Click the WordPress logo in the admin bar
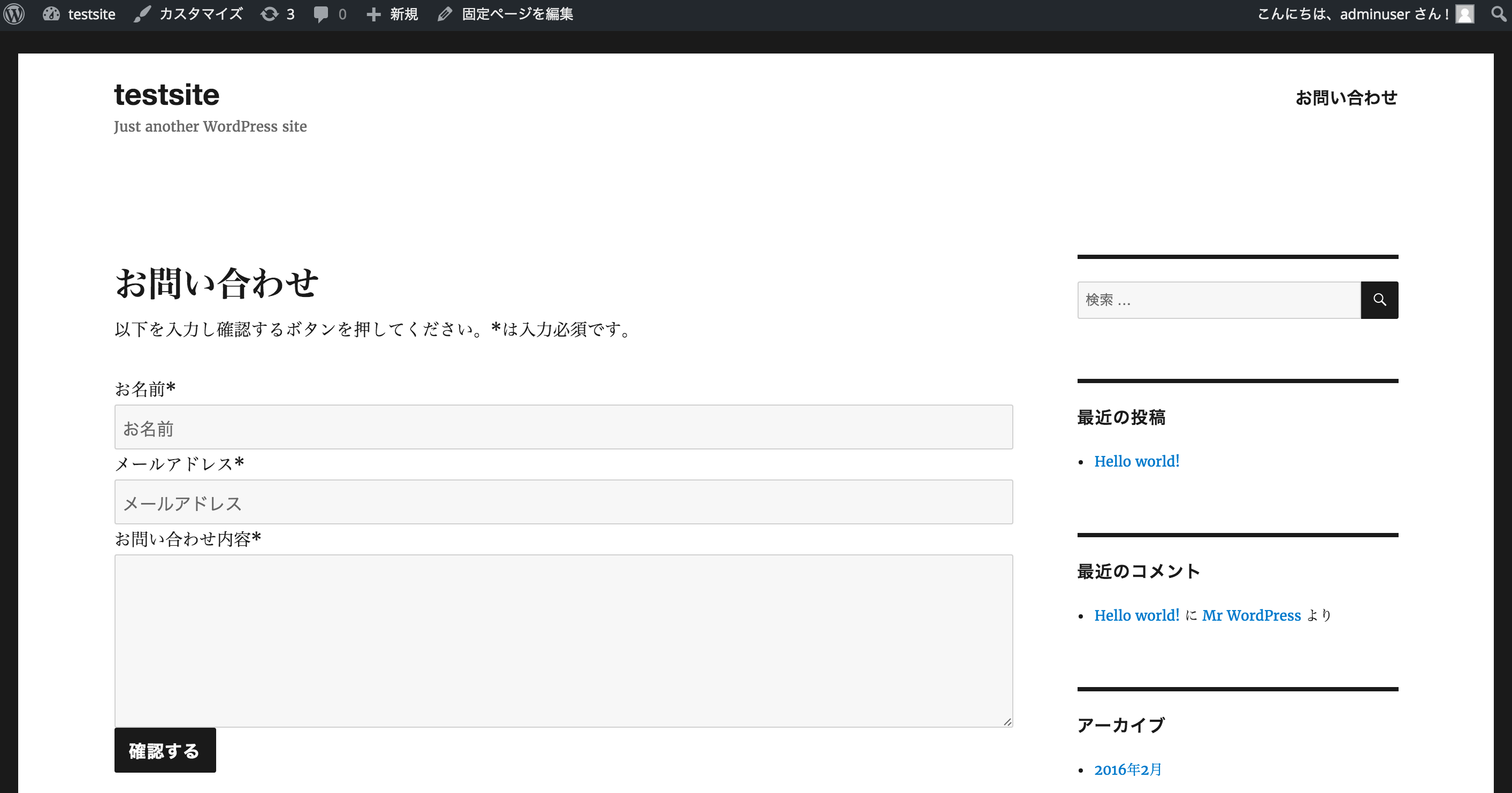 pos(14,14)
